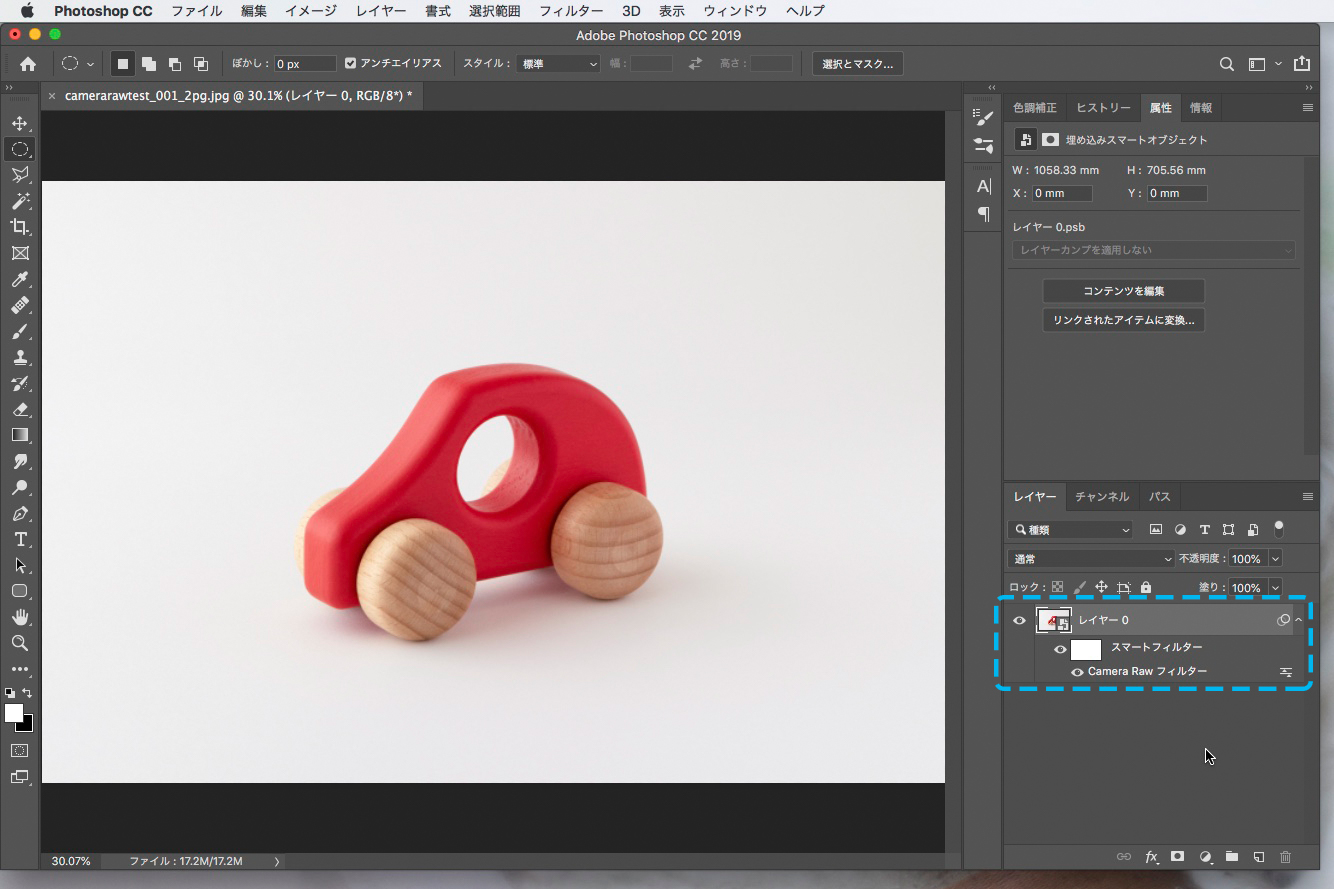Hide レイヤー 0 with its eye icon
Screen dimensions: 1334x889
point(1019,621)
